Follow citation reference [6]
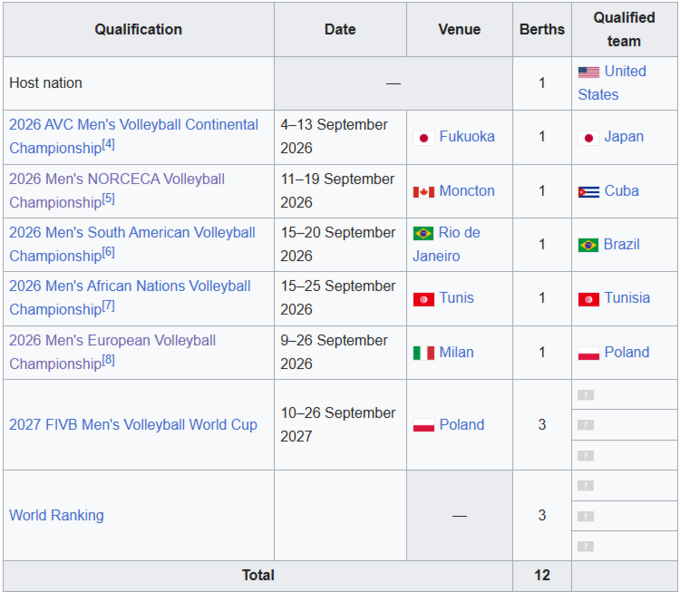 [x=108, y=252]
